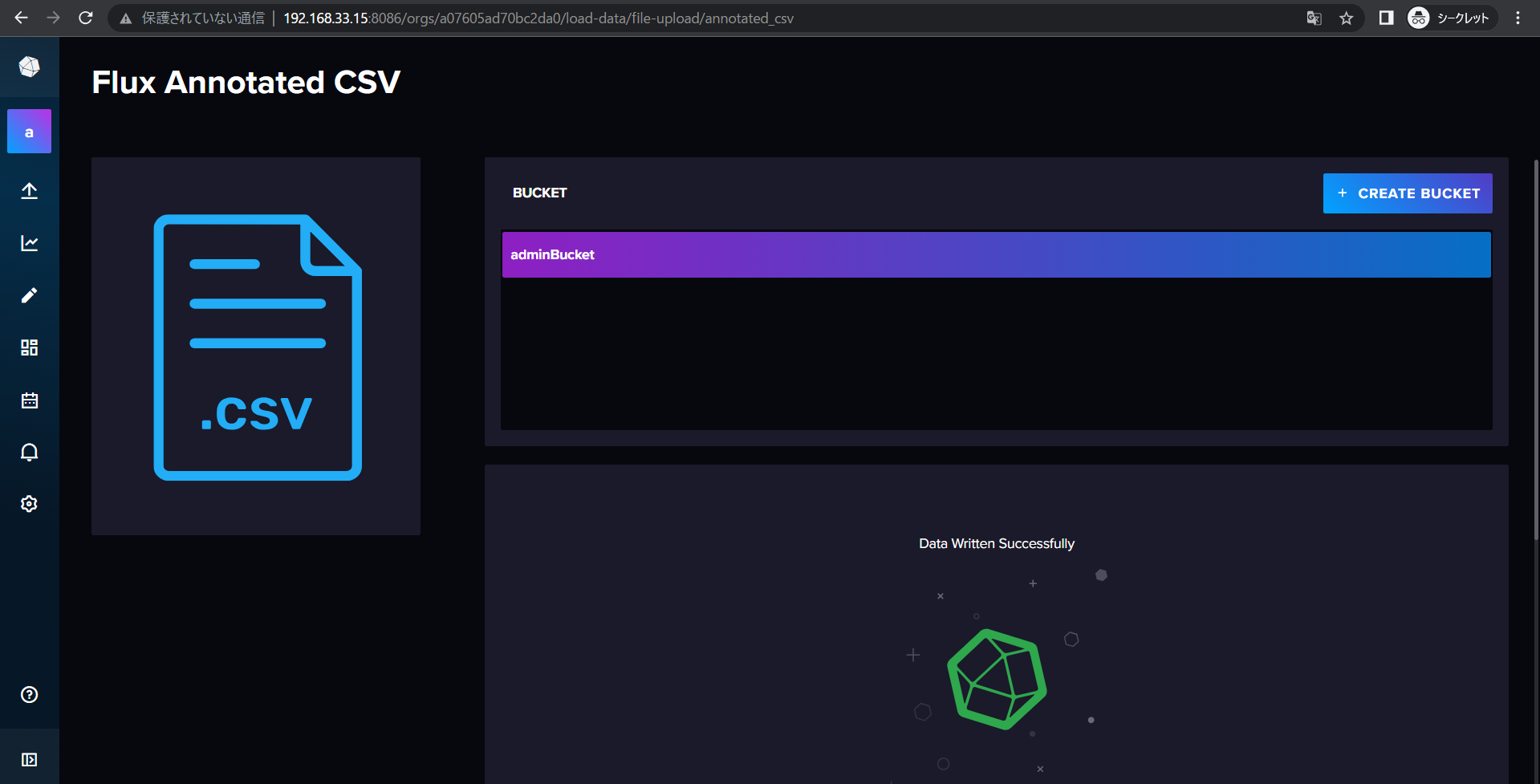Image resolution: width=1540 pixels, height=784 pixels.
Task: Click the Create Bucket button
Action: pyautogui.click(x=1407, y=193)
